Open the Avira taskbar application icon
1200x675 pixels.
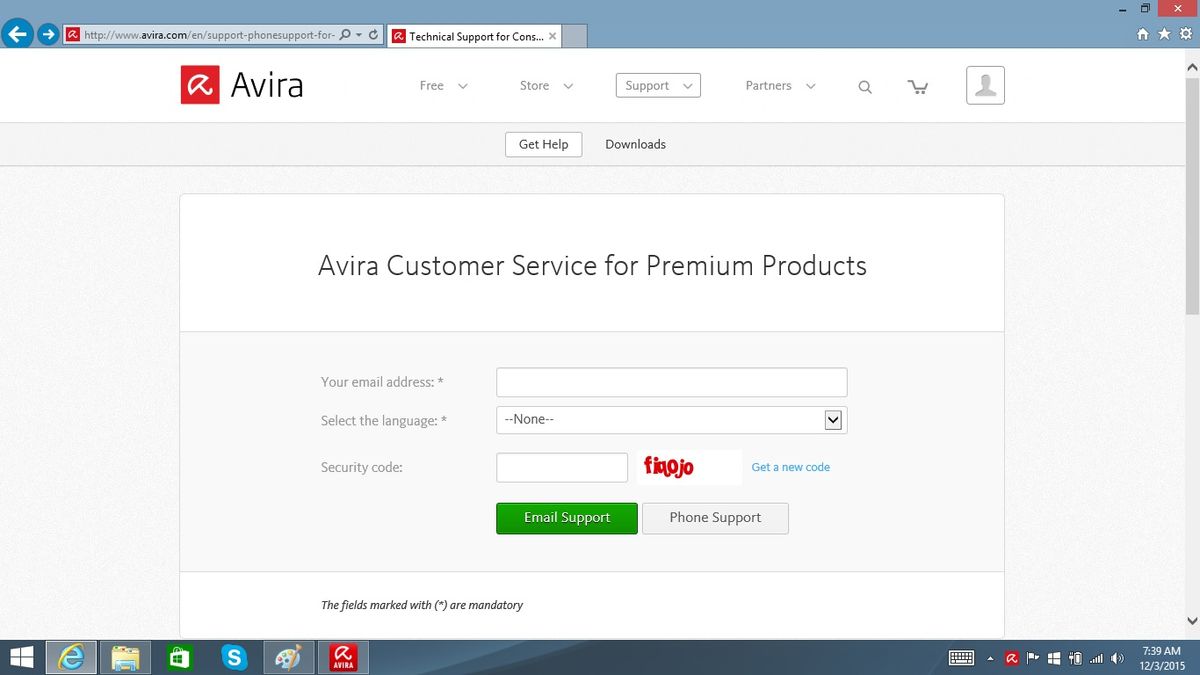point(343,657)
